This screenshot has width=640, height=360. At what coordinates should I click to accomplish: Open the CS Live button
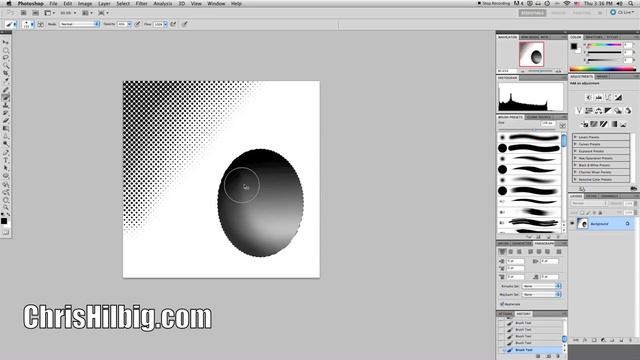622,13
